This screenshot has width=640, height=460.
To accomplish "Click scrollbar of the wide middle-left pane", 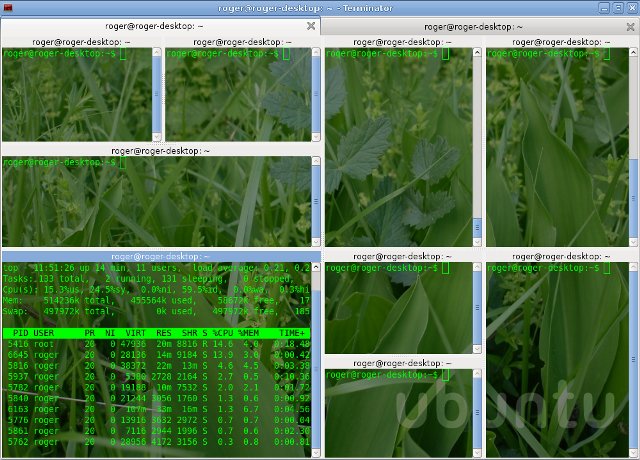I will 315,200.
